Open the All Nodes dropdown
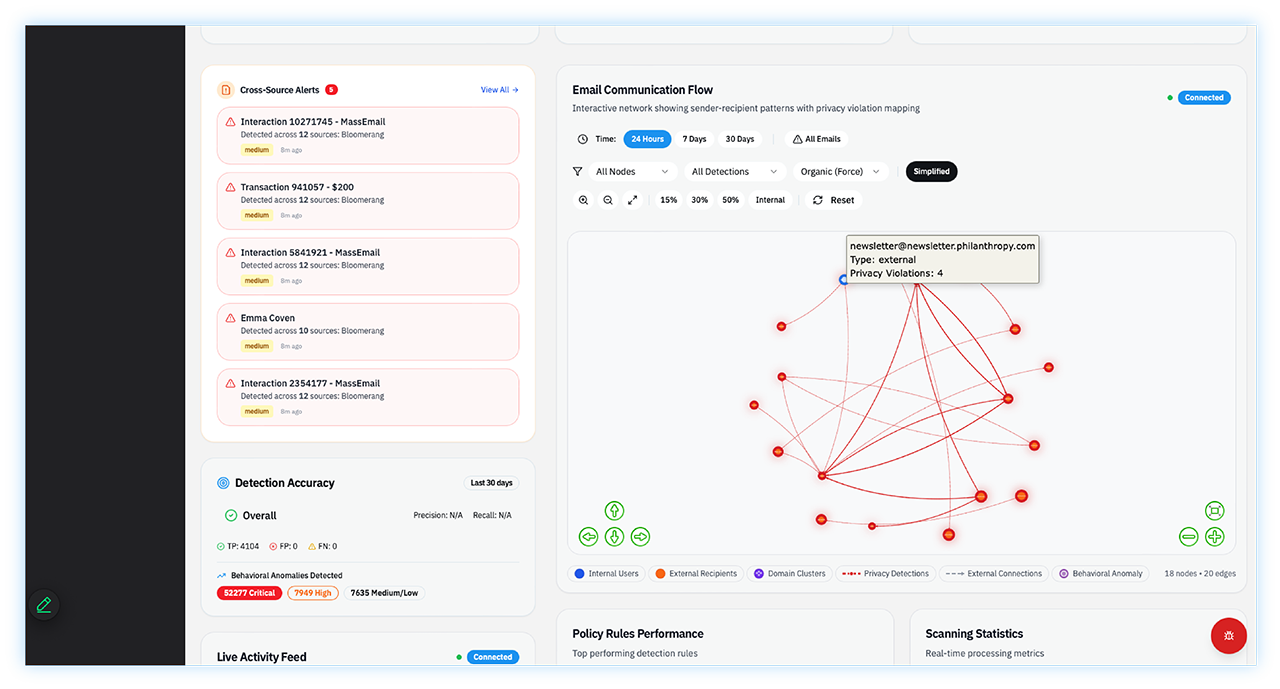The height and width of the screenshot is (689, 1280). tap(632, 172)
